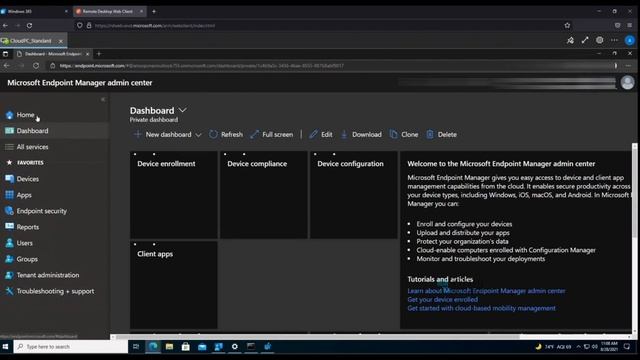Open Mail from the taskbar
Screen dimensions: 640x360
pyautogui.click(x=202, y=347)
